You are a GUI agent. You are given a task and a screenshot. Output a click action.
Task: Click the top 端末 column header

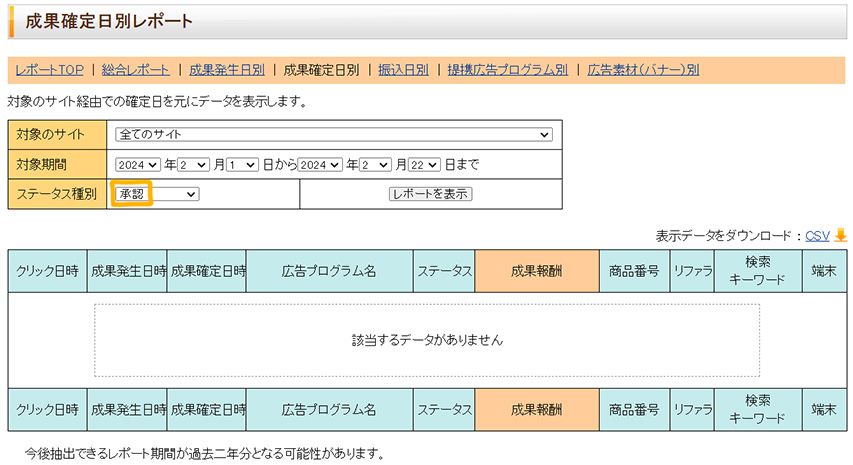(x=824, y=271)
